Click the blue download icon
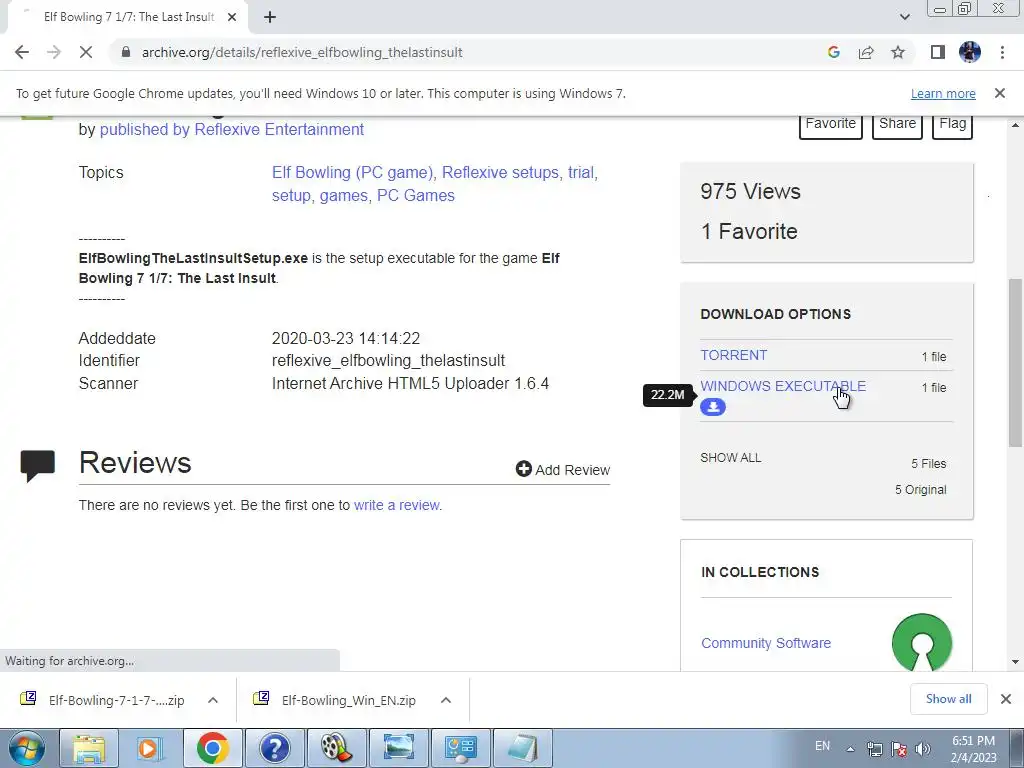 click(x=712, y=407)
